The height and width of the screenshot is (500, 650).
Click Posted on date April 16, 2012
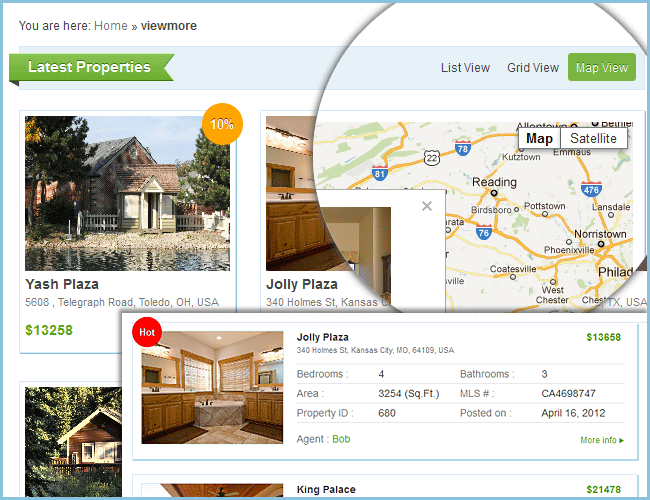tap(573, 413)
